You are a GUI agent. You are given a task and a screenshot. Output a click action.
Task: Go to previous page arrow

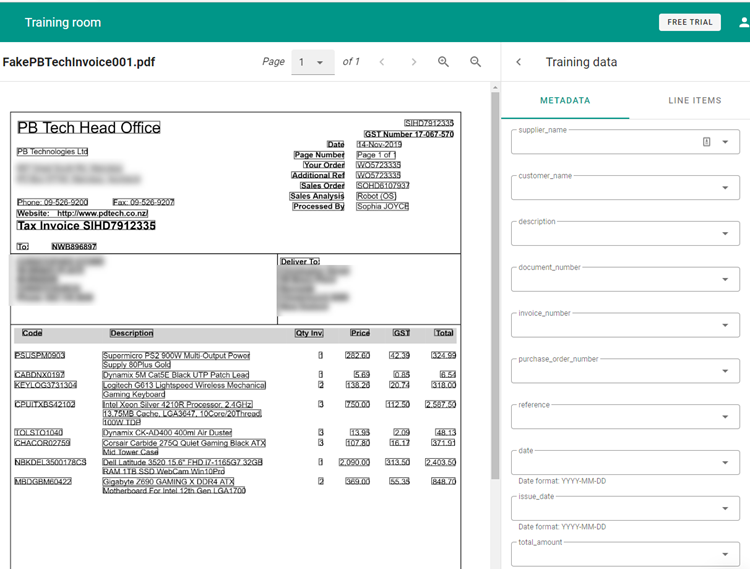click(x=381, y=62)
